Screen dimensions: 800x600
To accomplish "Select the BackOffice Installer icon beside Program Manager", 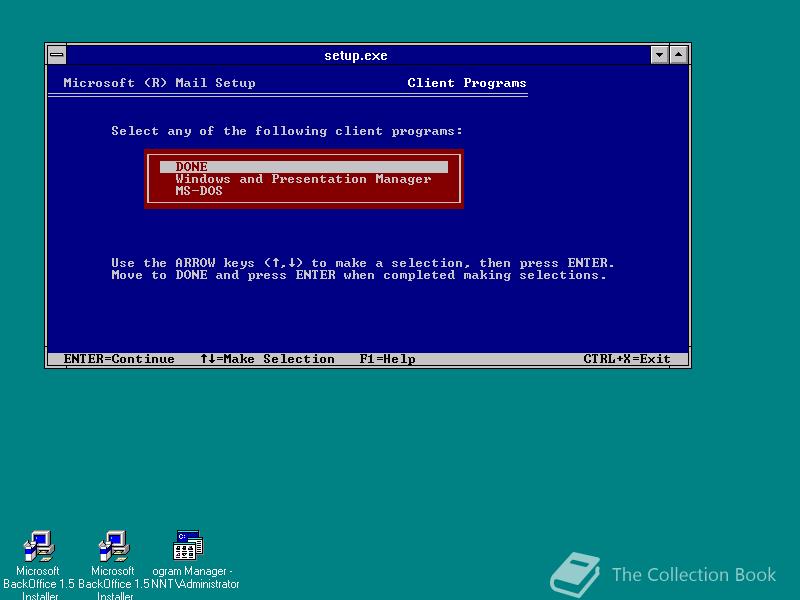I will pos(114,545).
